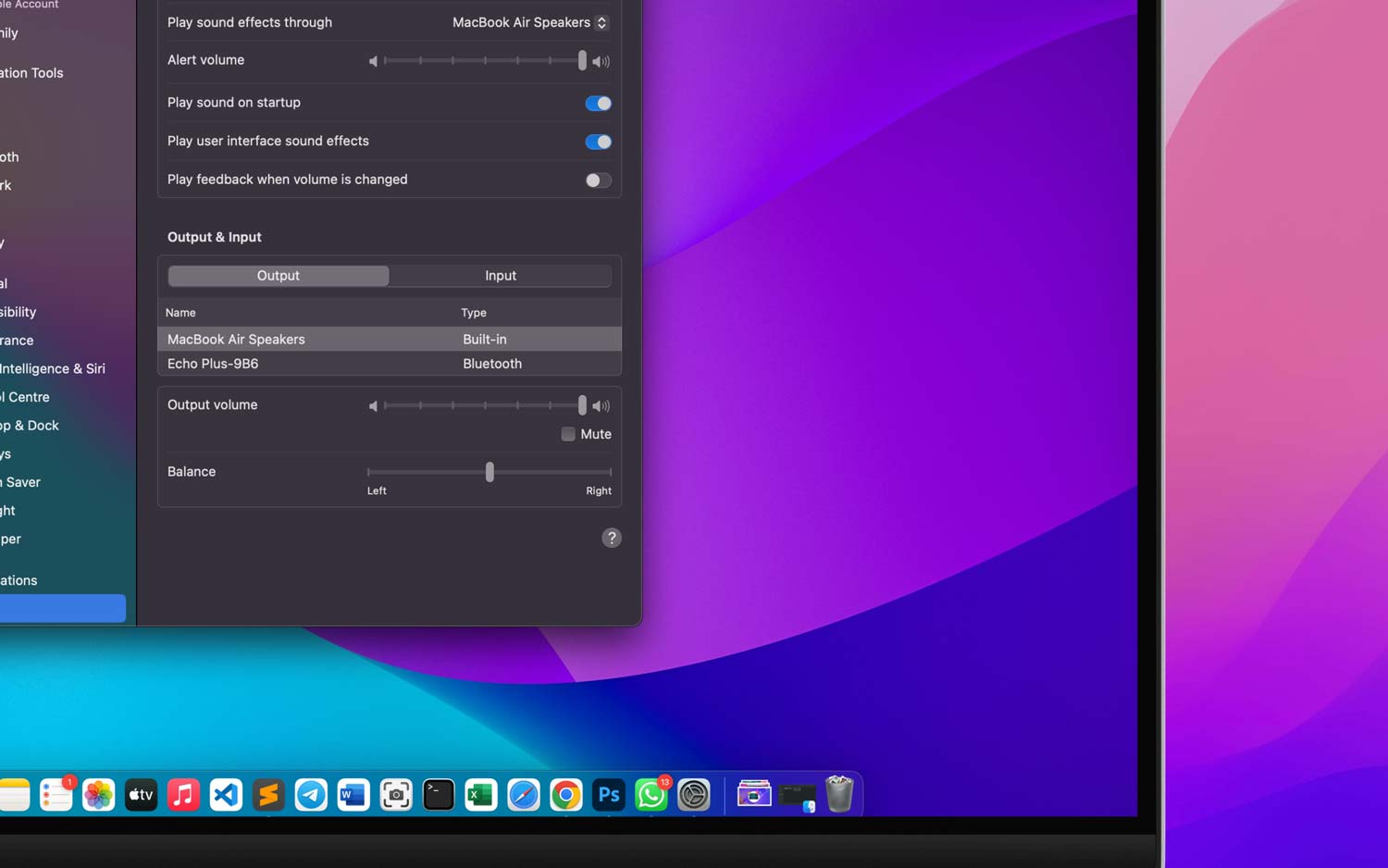Launch Telegram from the Dock
Viewport: 1388px width, 868px height.
pyautogui.click(x=311, y=794)
